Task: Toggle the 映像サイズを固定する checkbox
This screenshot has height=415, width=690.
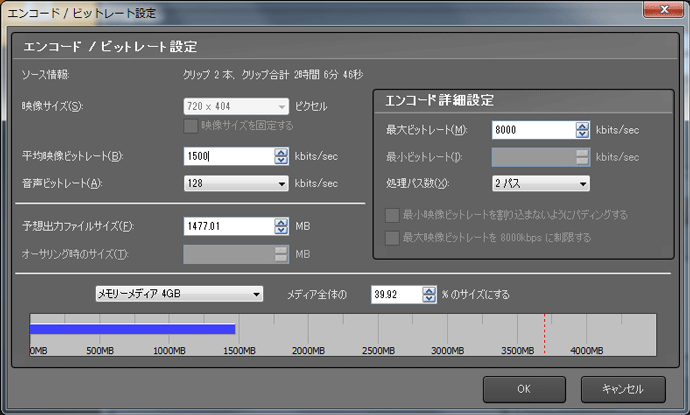Action: tap(192, 126)
